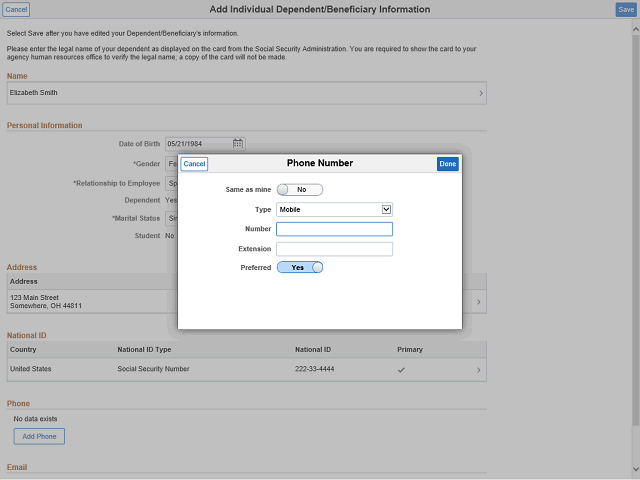Click the primary checkmark in National ID row
This screenshot has width=640, height=480.
(401, 370)
